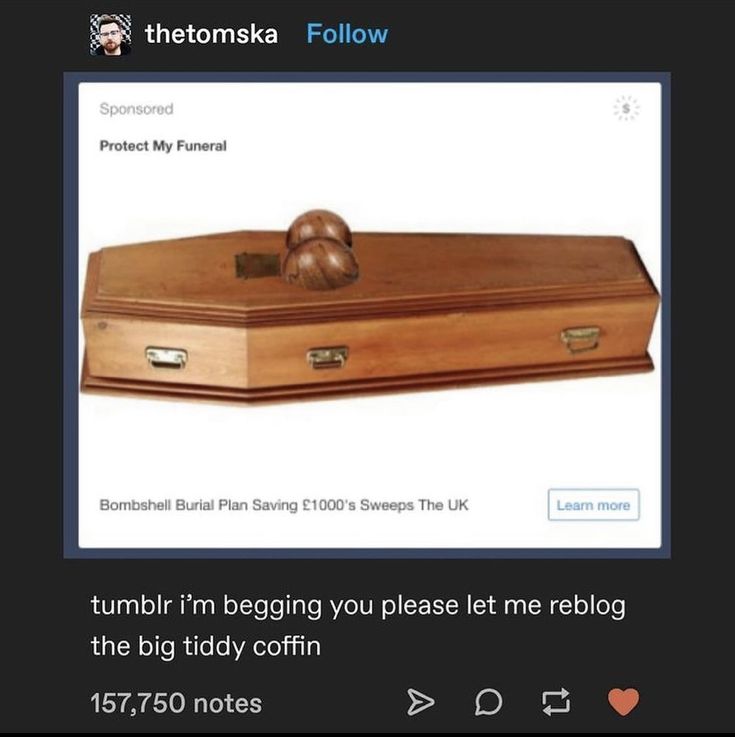Click the rightmost brass coffin handle

click(x=581, y=339)
